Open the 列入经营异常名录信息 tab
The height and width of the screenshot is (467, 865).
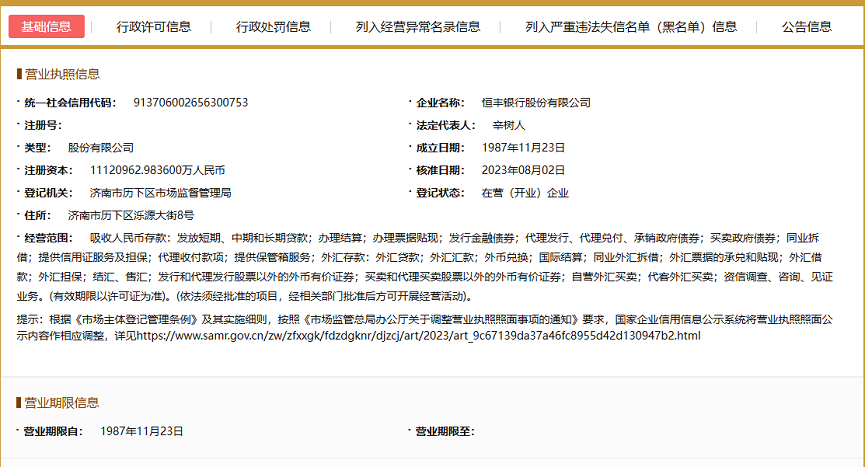417,26
